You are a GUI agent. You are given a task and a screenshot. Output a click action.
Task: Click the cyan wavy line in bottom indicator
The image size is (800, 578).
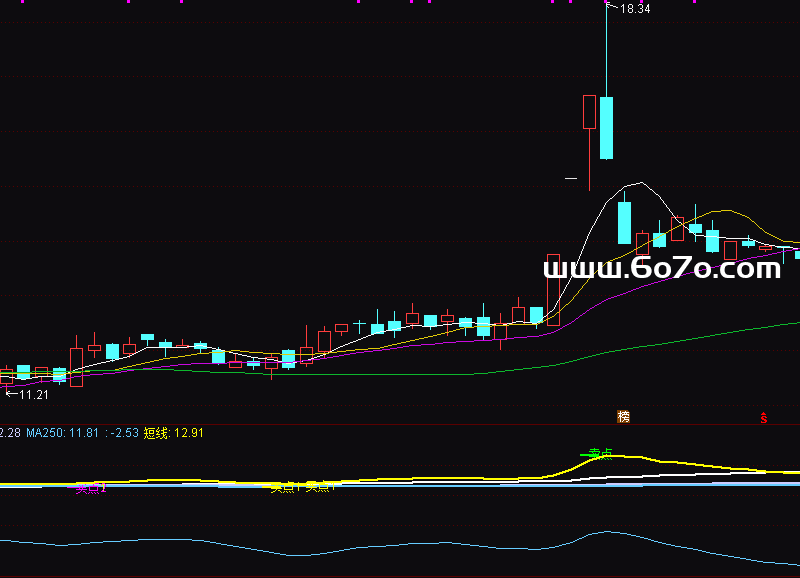tap(400, 548)
